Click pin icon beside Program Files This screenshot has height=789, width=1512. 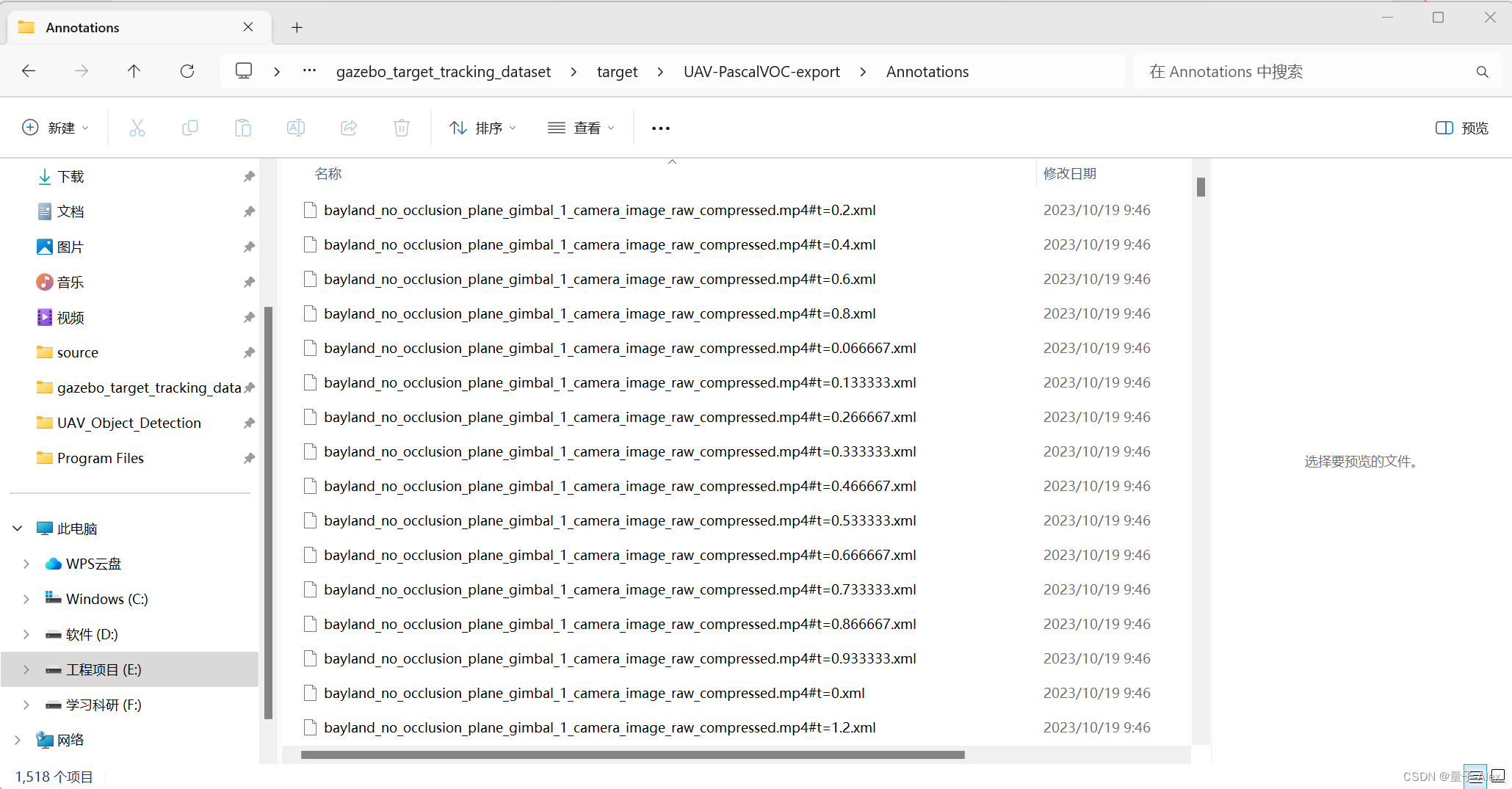click(249, 458)
